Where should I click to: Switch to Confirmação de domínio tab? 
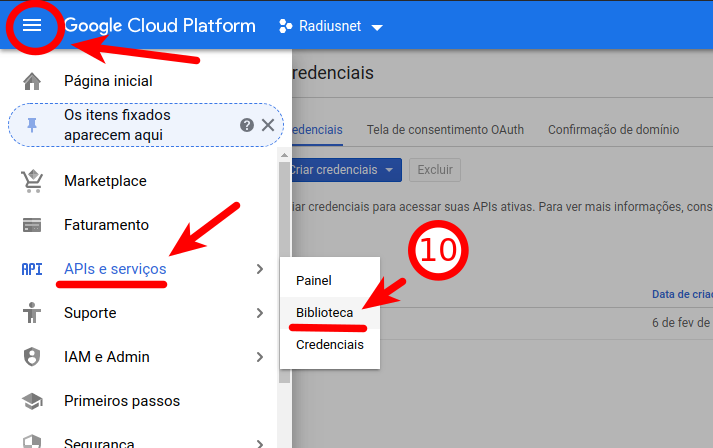[613, 130]
